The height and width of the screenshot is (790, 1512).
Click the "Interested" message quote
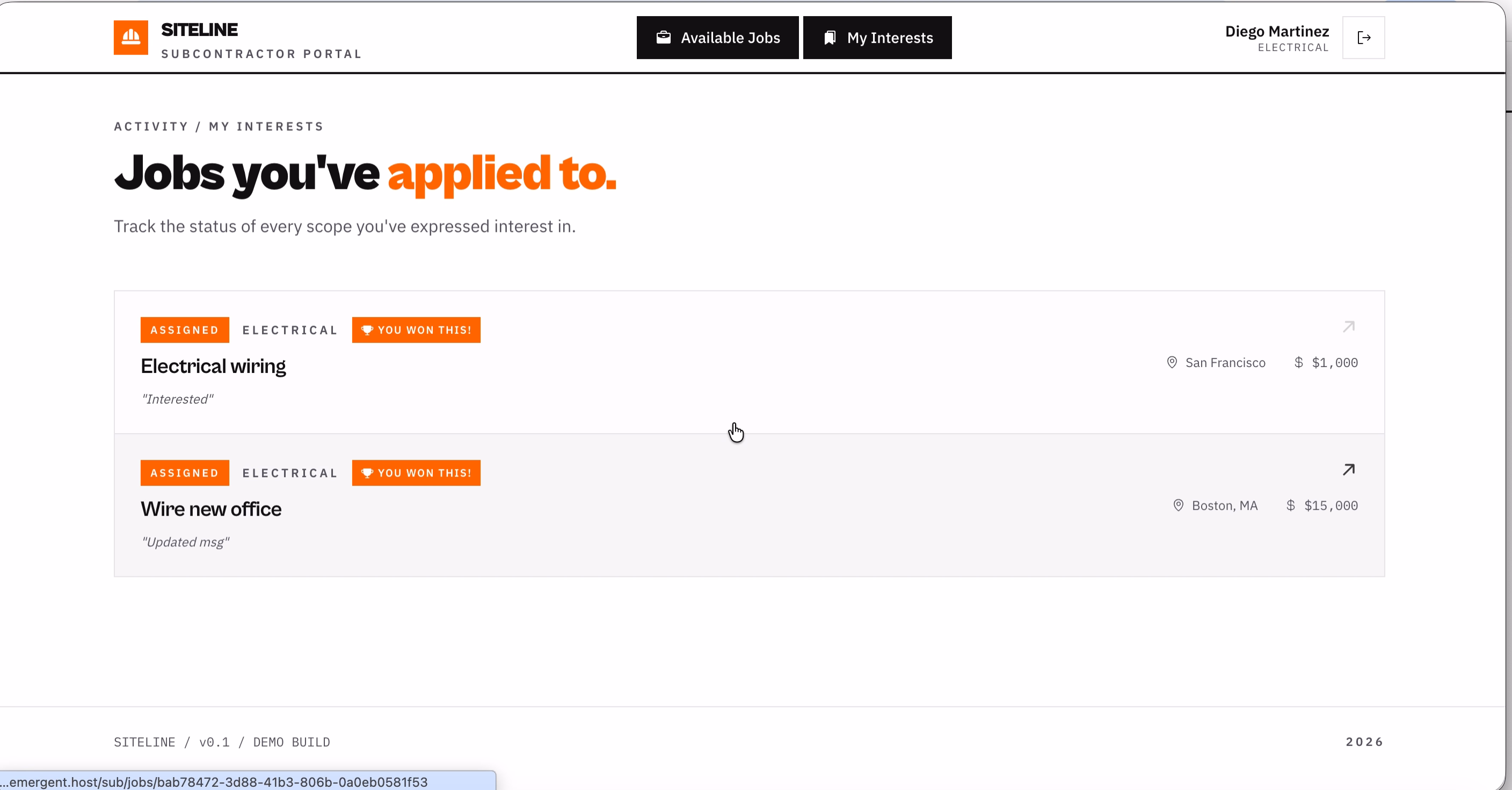tap(177, 399)
